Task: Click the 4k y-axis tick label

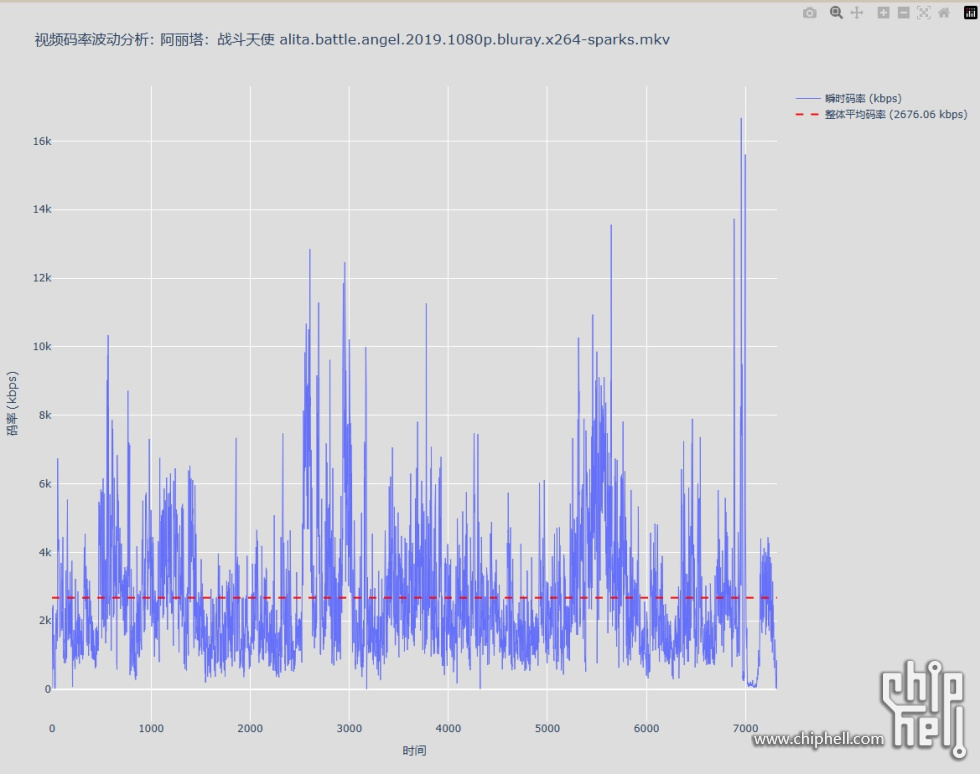Action: 45,552
